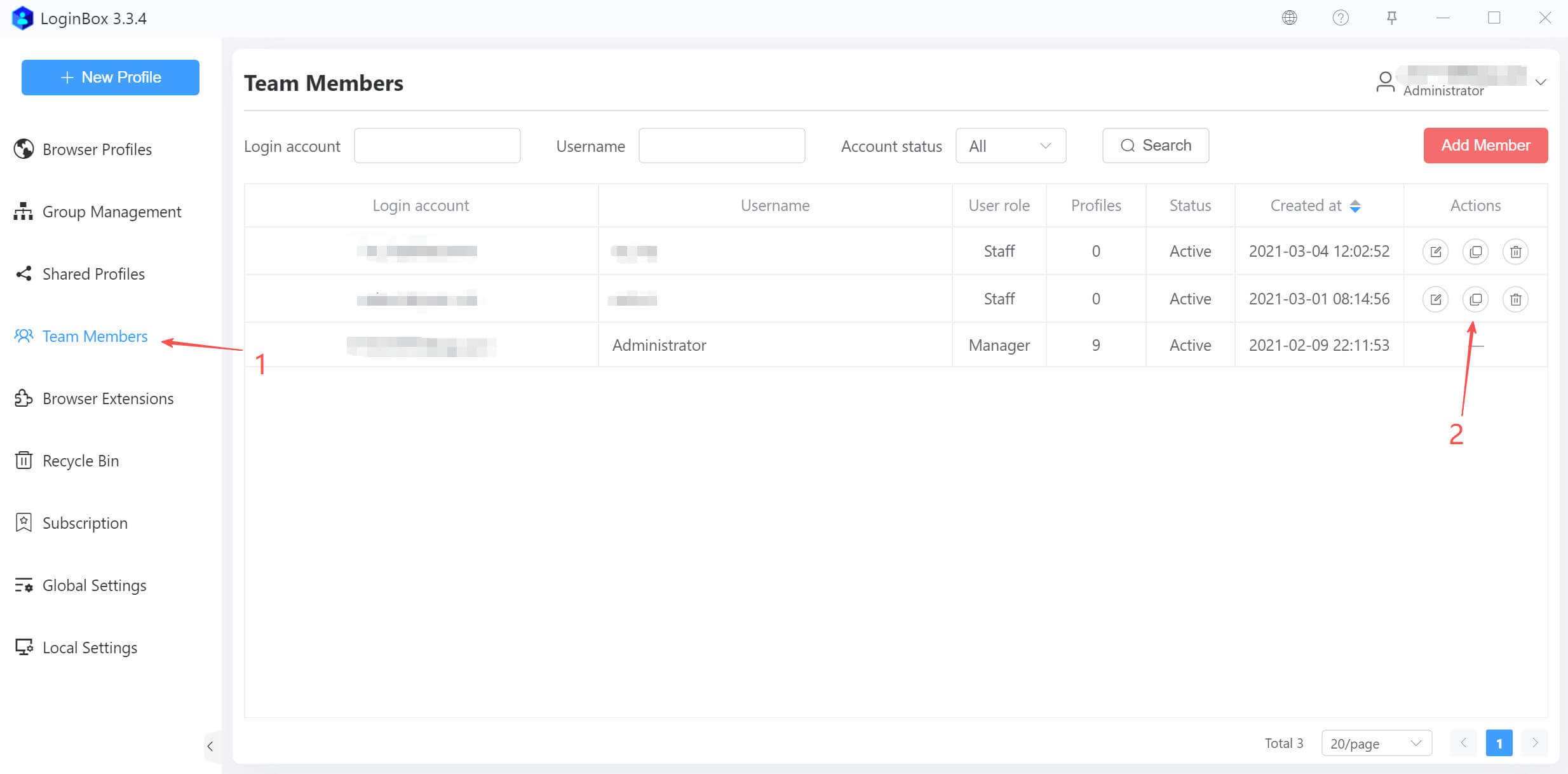Collapse the sidebar using left chevron

point(210,746)
